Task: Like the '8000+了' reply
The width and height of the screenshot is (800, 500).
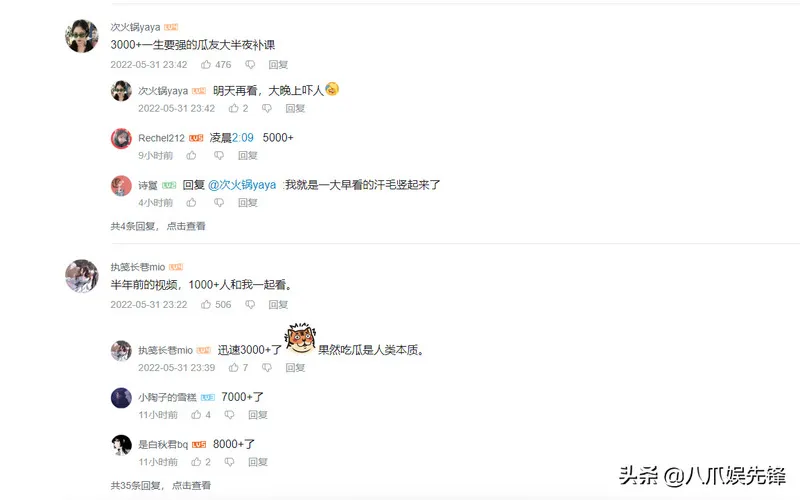Action: [196, 462]
